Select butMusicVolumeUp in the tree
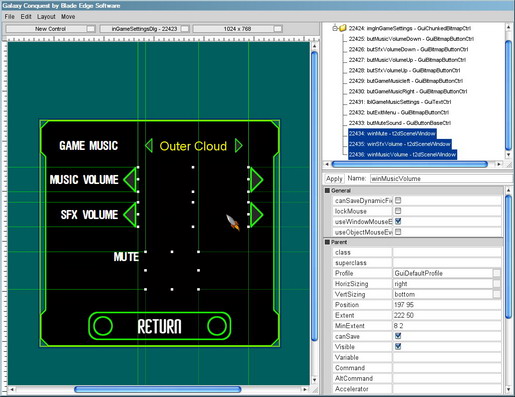515x397 pixels. click(x=407, y=60)
